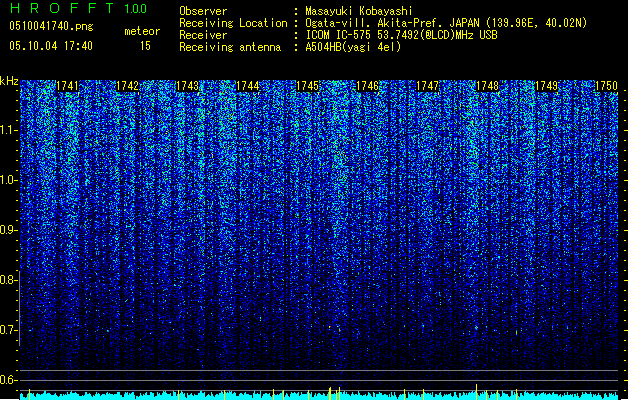Select the filename 0510041740.png
Image resolution: width=629 pixels, height=400 pixels.
[51, 26]
